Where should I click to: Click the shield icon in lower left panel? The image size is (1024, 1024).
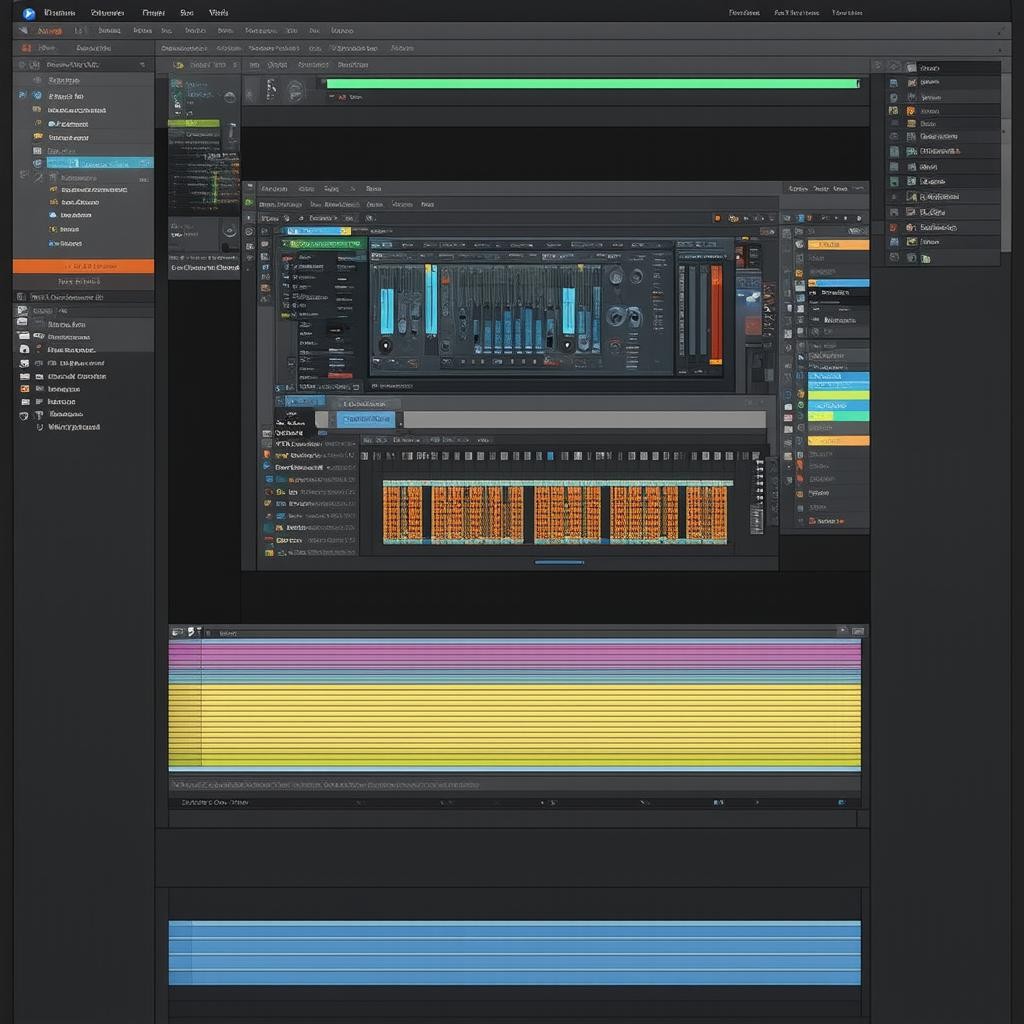[24, 415]
